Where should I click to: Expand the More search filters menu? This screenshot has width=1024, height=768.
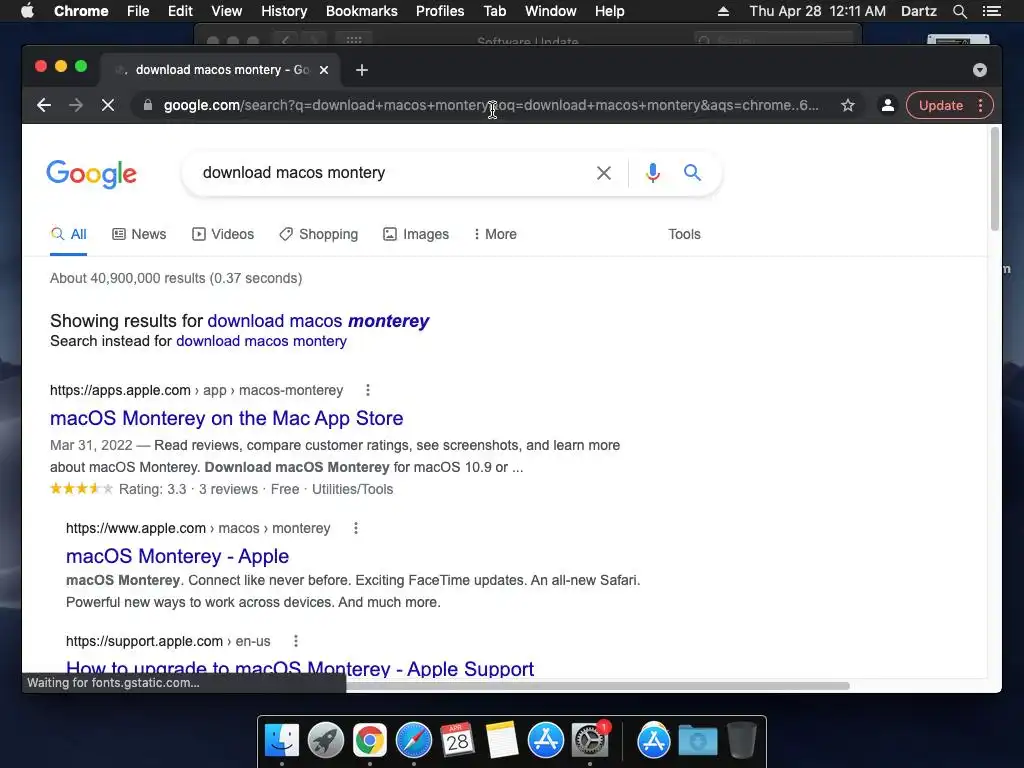coord(496,234)
